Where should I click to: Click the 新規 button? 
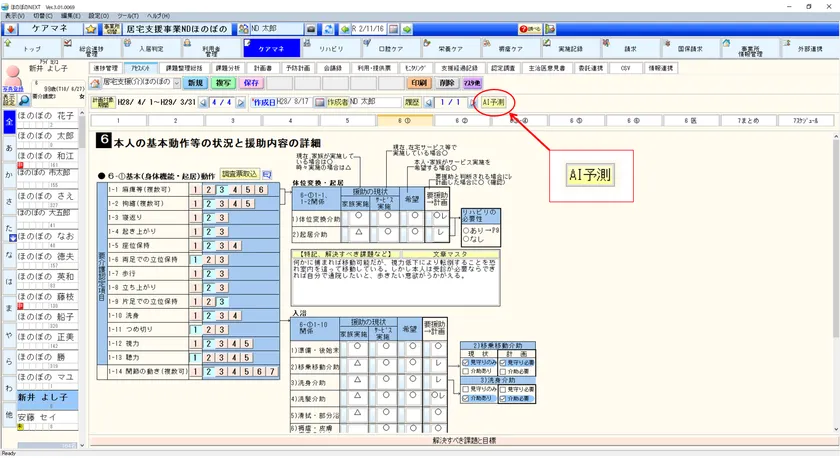tap(196, 83)
